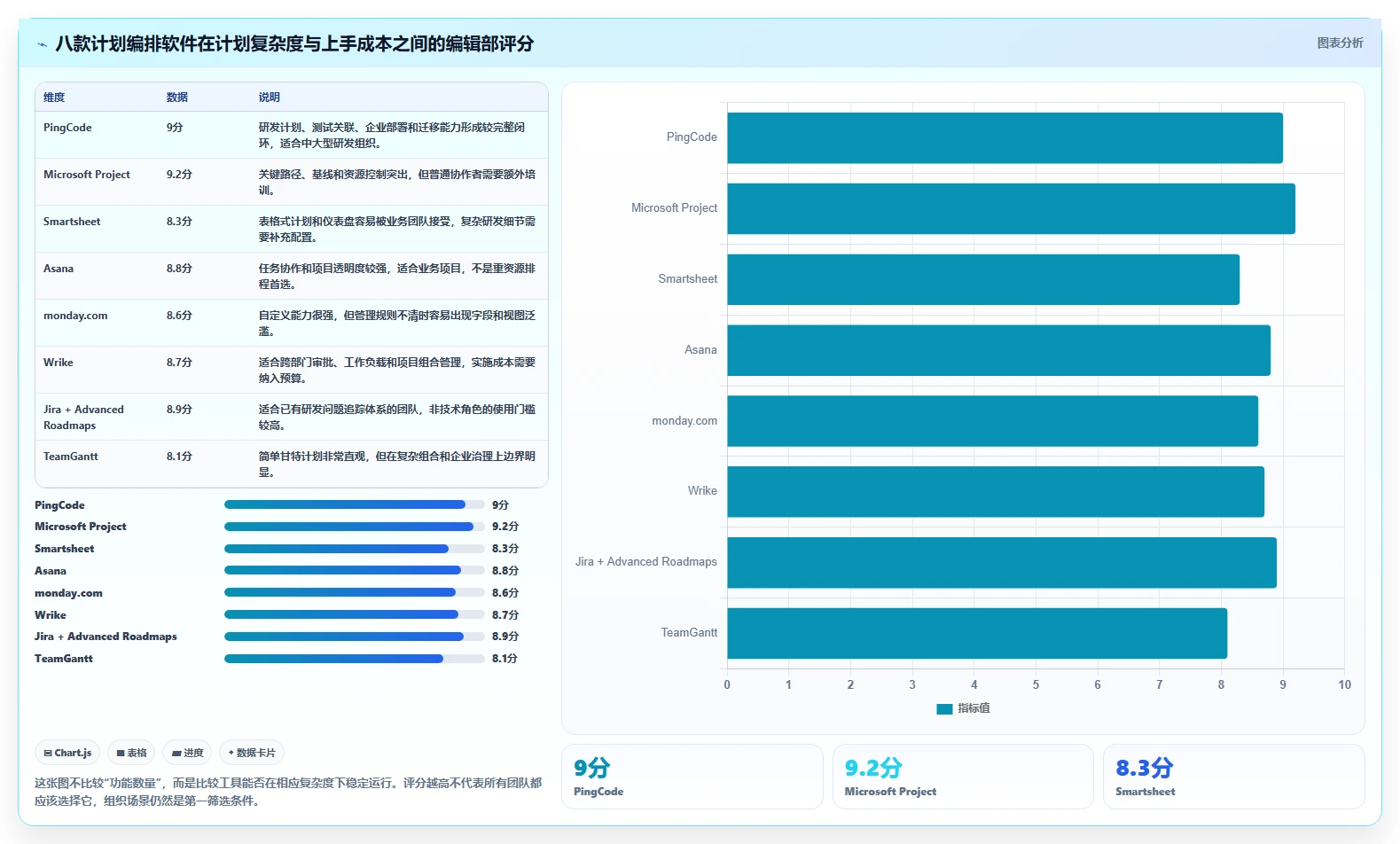
Task: Click Asana table cell
Action: pos(59,269)
